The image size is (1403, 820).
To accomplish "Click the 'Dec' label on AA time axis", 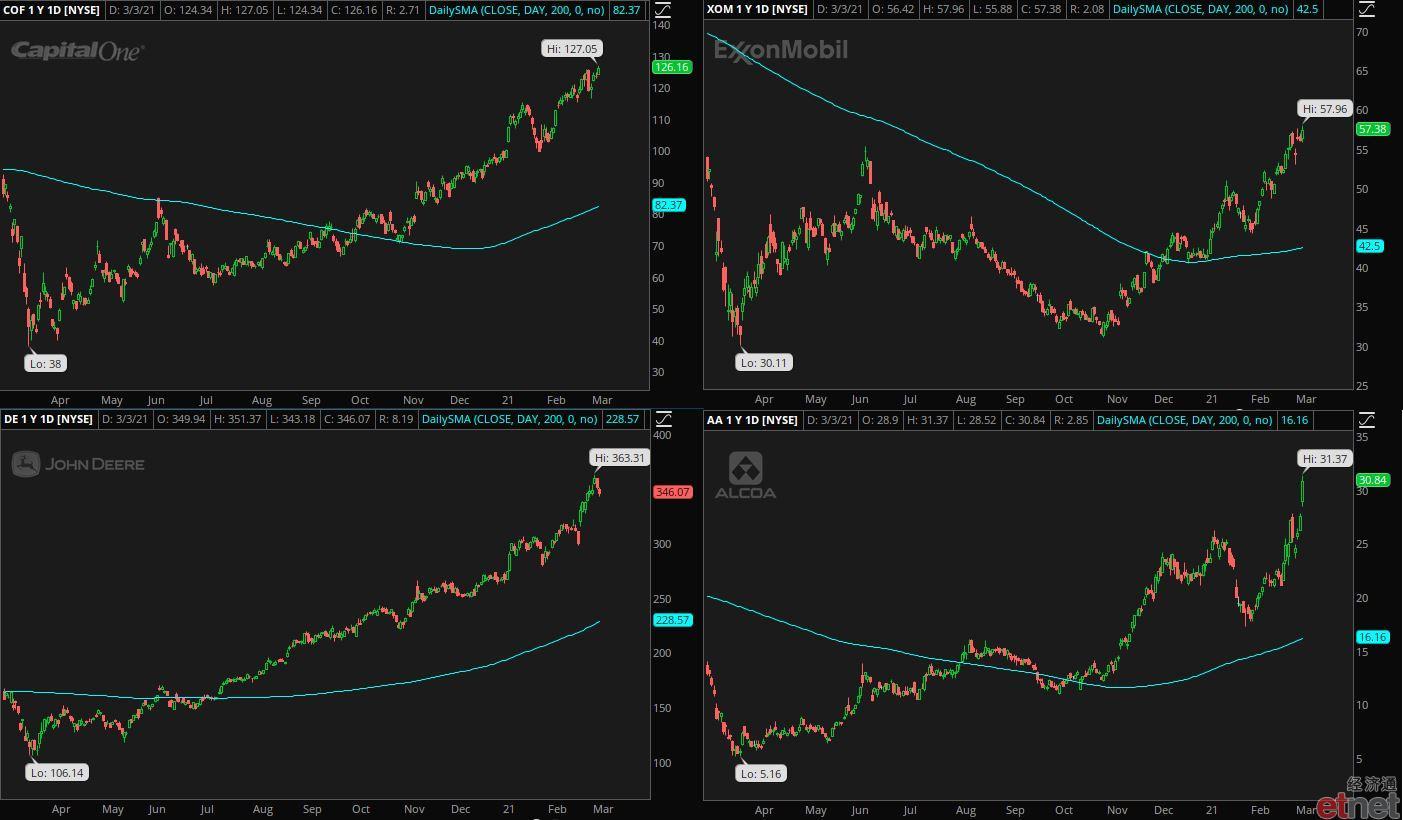I will click(1165, 809).
